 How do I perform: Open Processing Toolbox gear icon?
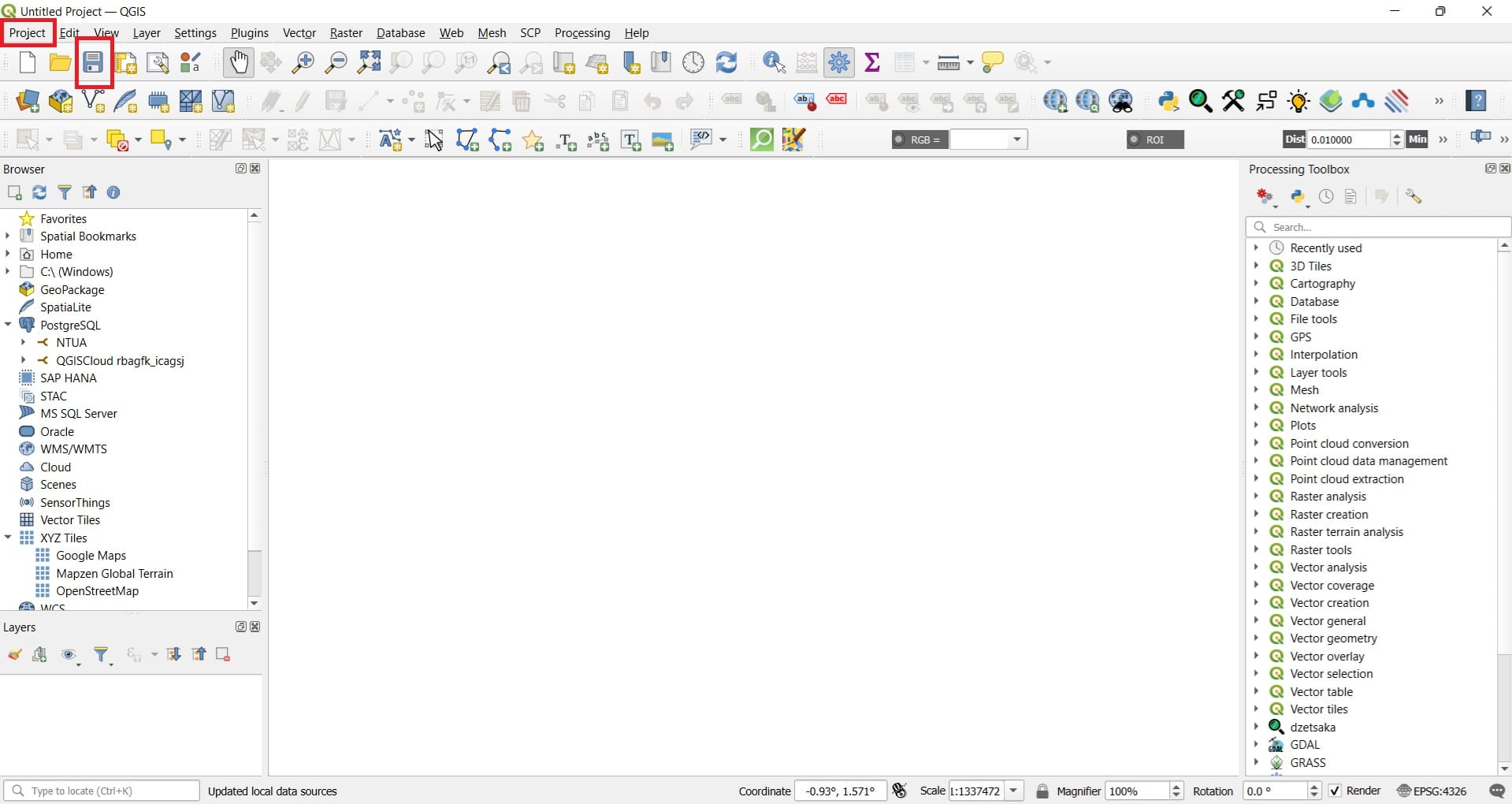click(x=839, y=62)
